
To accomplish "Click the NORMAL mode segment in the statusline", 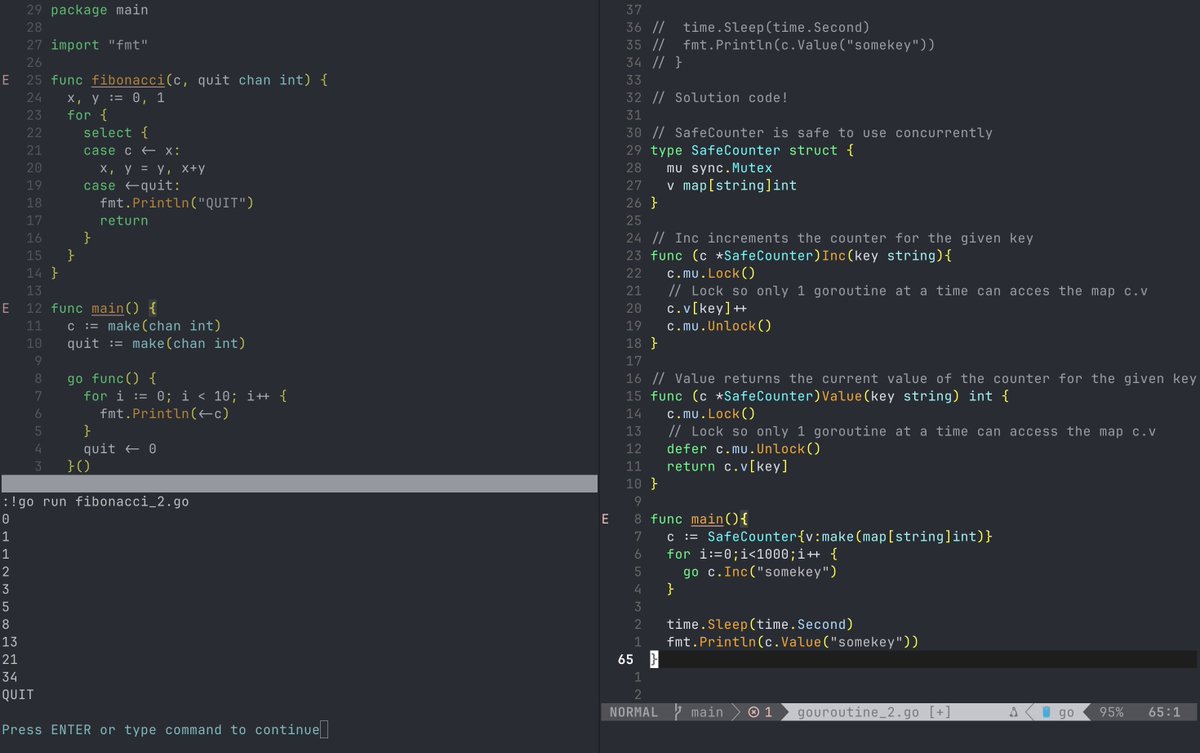I will click(x=633, y=712).
